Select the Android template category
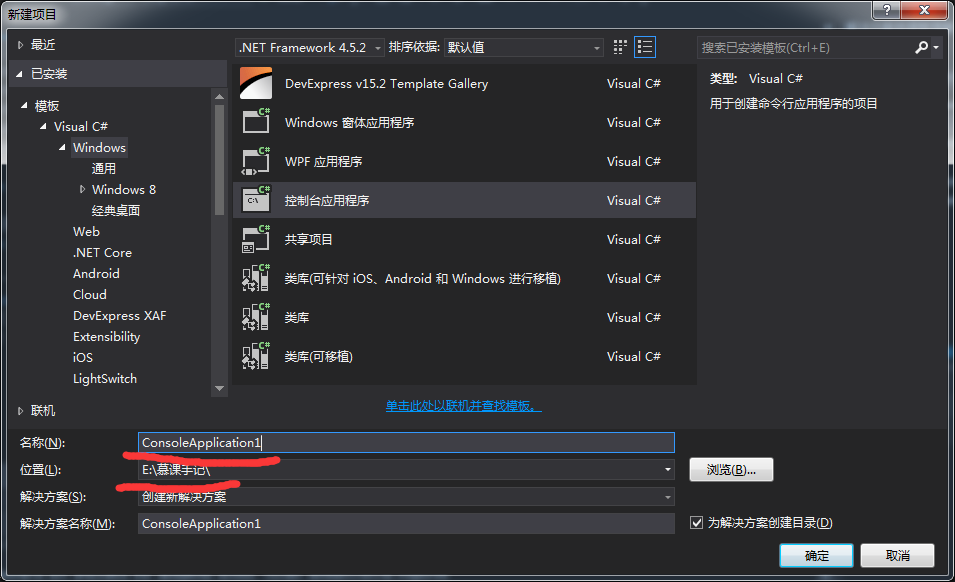This screenshot has width=955, height=582. click(96, 273)
